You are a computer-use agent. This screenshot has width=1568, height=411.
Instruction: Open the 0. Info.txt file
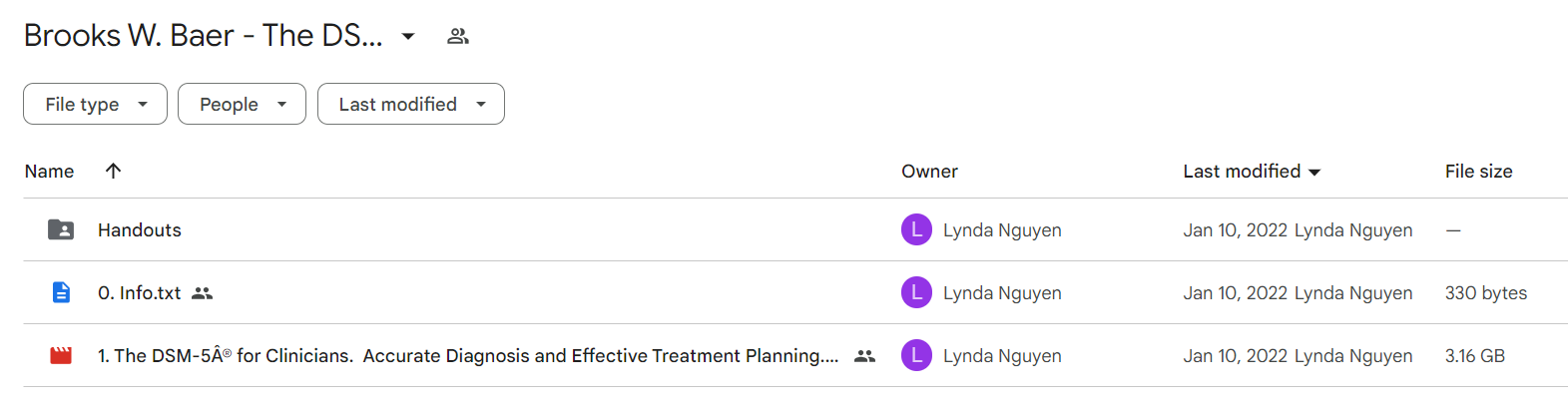point(140,293)
